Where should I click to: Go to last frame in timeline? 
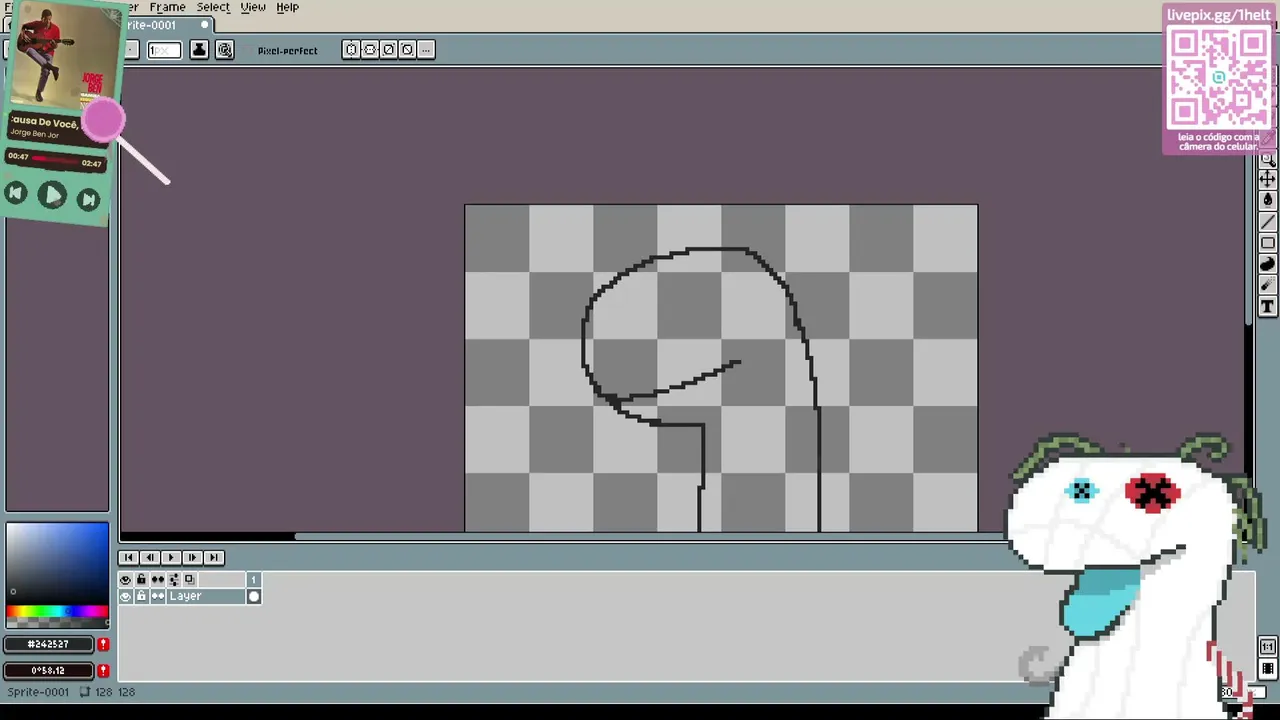click(213, 558)
